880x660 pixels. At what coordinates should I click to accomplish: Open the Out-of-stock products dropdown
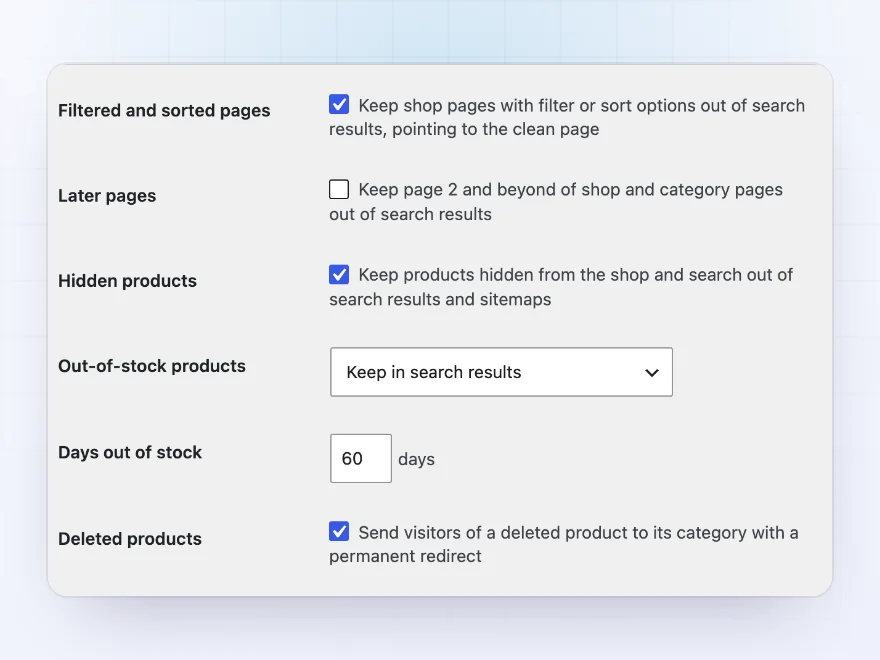(501, 372)
